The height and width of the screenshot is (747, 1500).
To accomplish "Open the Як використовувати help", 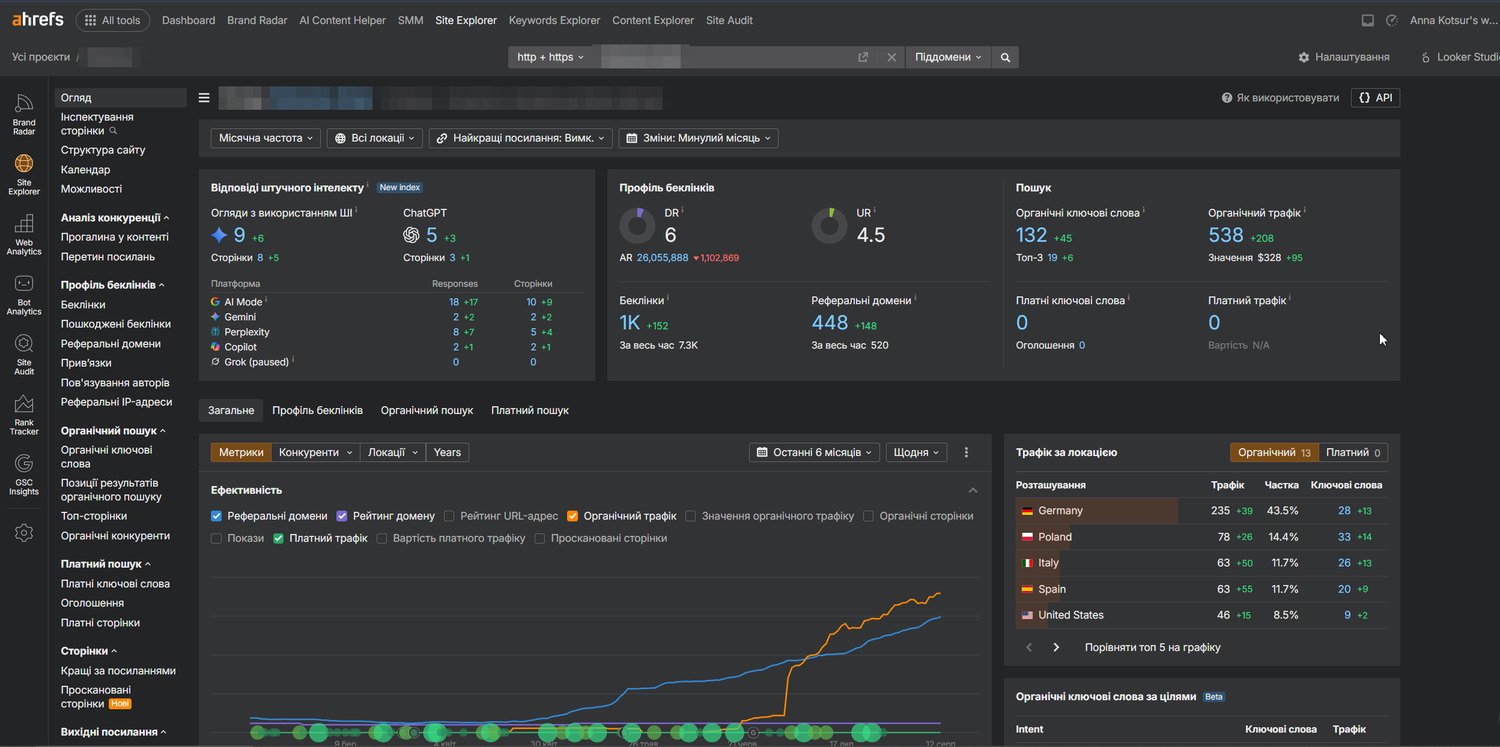I will pyautogui.click(x=1280, y=98).
